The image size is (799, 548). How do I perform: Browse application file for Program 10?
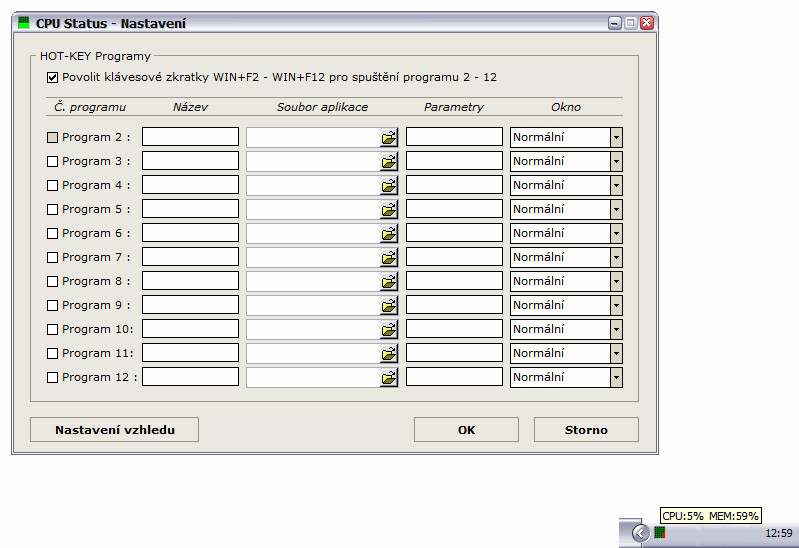389,329
